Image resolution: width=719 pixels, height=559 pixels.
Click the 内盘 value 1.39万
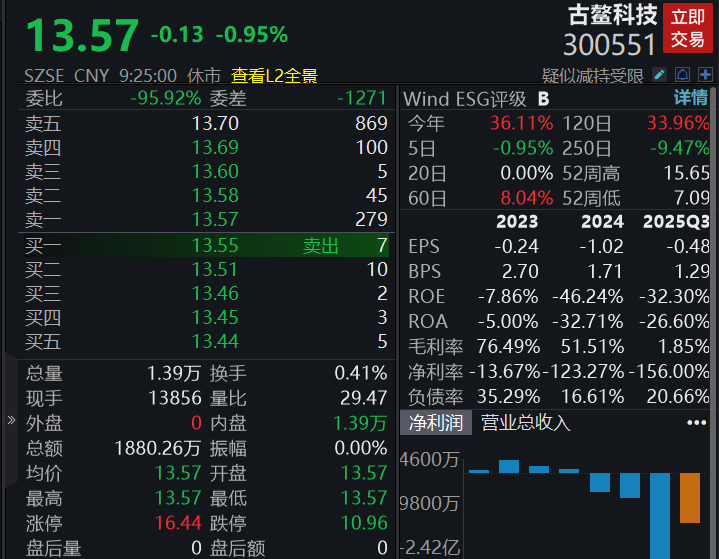click(360, 423)
